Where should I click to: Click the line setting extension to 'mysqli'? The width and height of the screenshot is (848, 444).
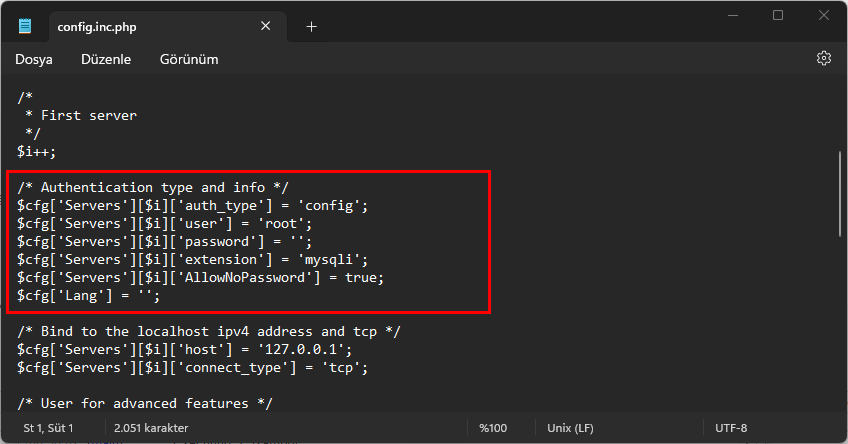click(x=192, y=260)
